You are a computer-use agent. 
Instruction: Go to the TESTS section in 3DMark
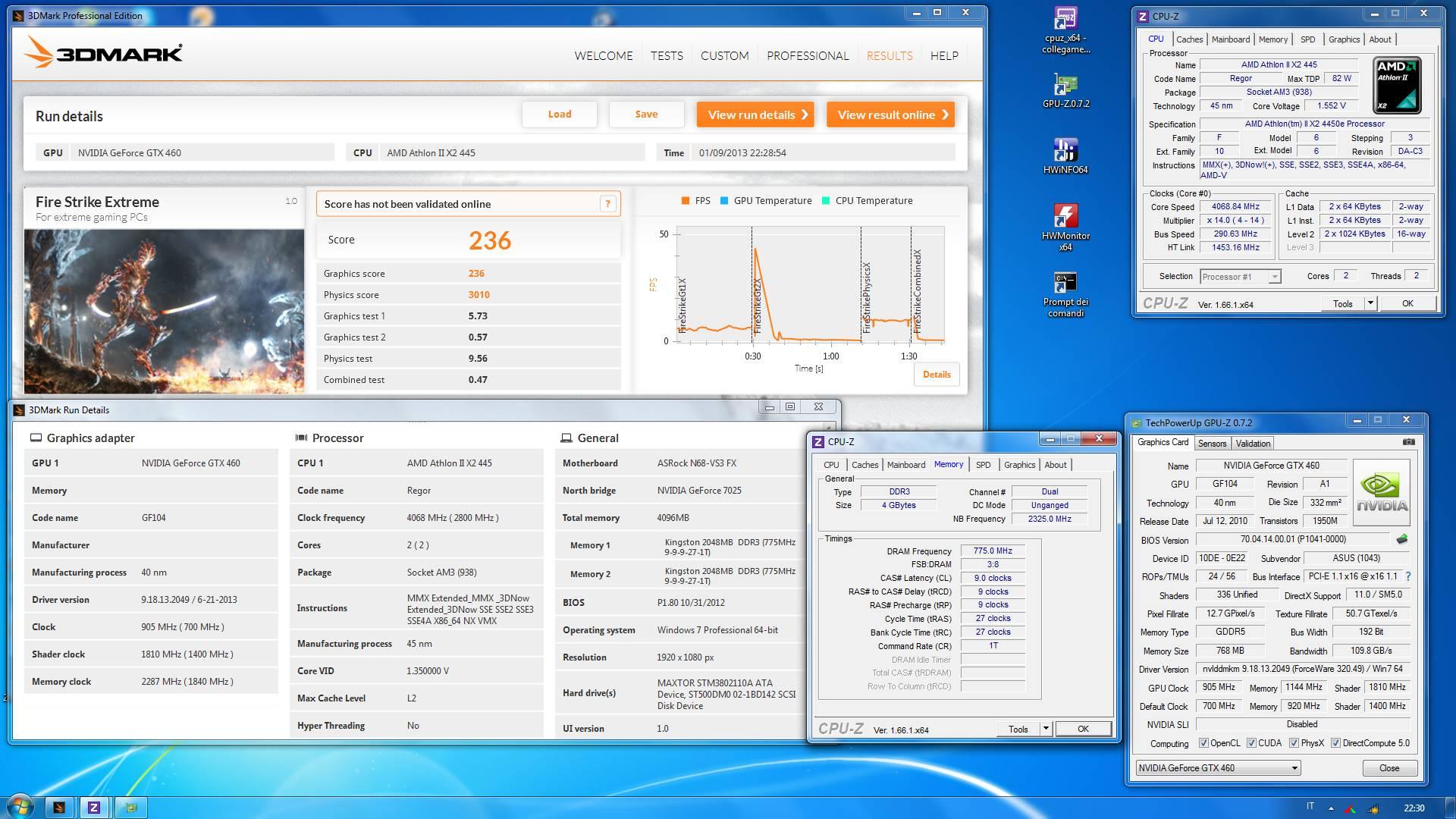pyautogui.click(x=667, y=55)
